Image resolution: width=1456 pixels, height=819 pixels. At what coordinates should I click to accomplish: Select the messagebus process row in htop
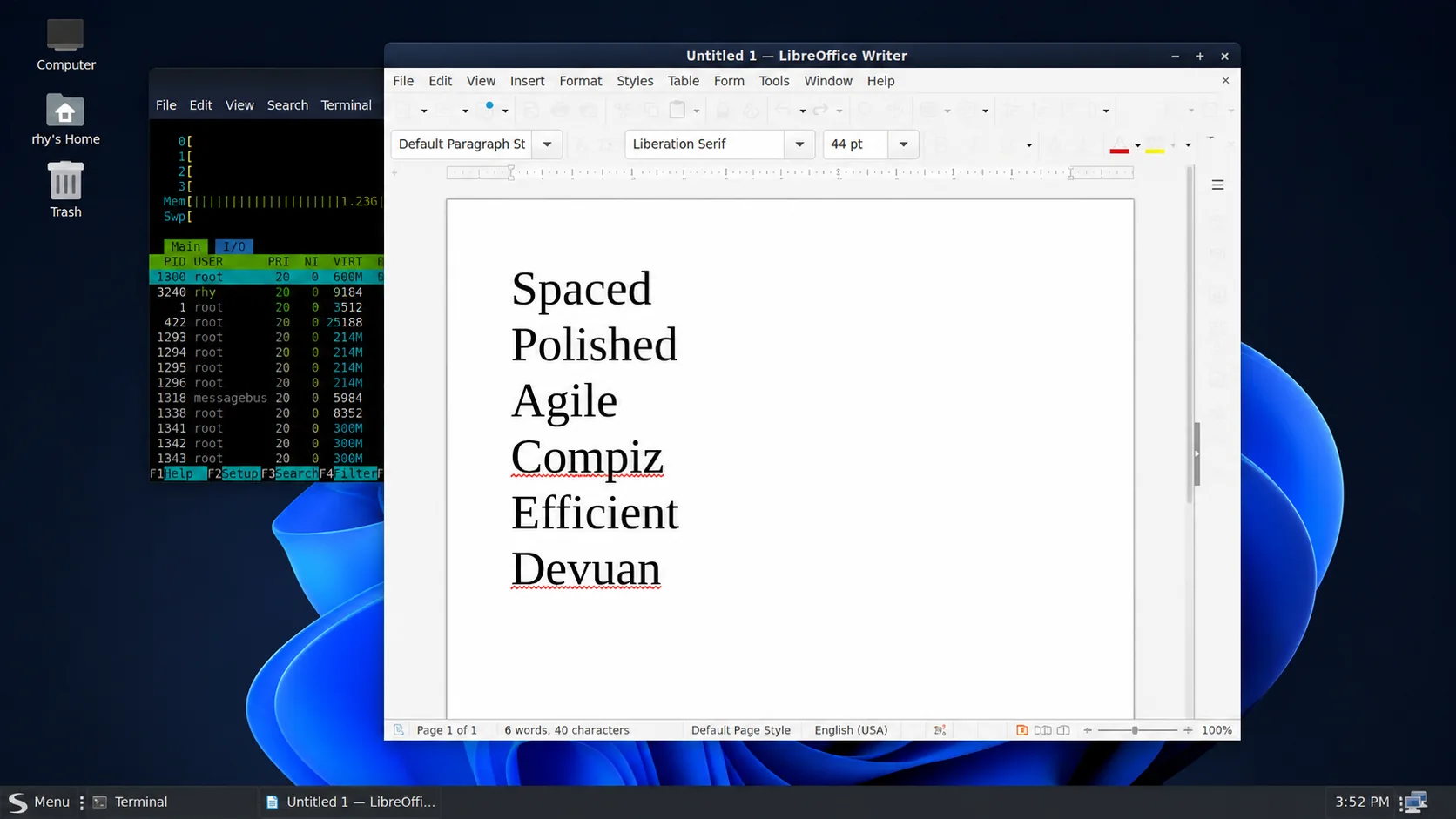[x=266, y=398]
